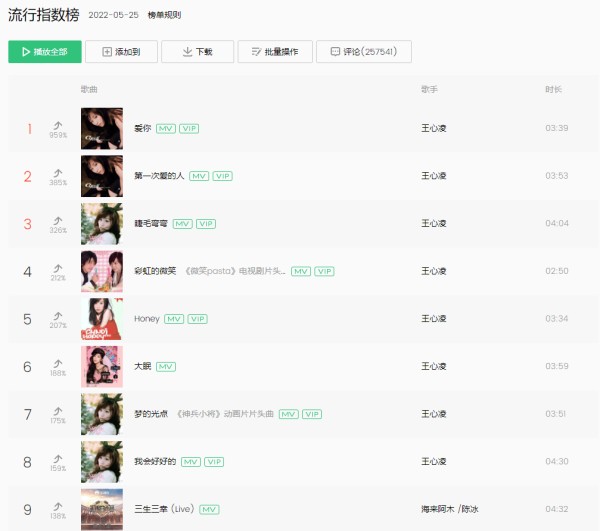Click the MV badge for Honey
Screen dimensions: 600x531
click(x=174, y=319)
